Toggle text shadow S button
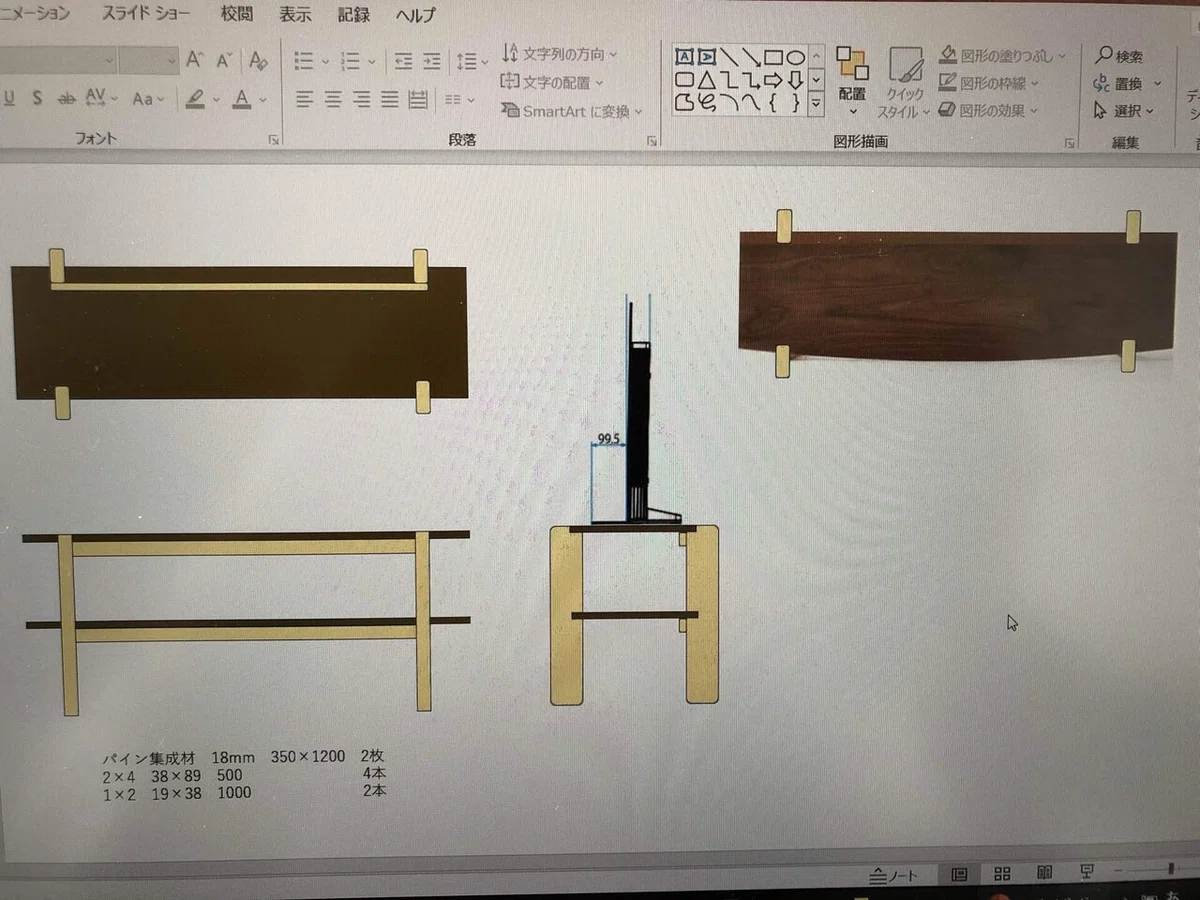Screen dimensions: 1200x900 coord(38,98)
